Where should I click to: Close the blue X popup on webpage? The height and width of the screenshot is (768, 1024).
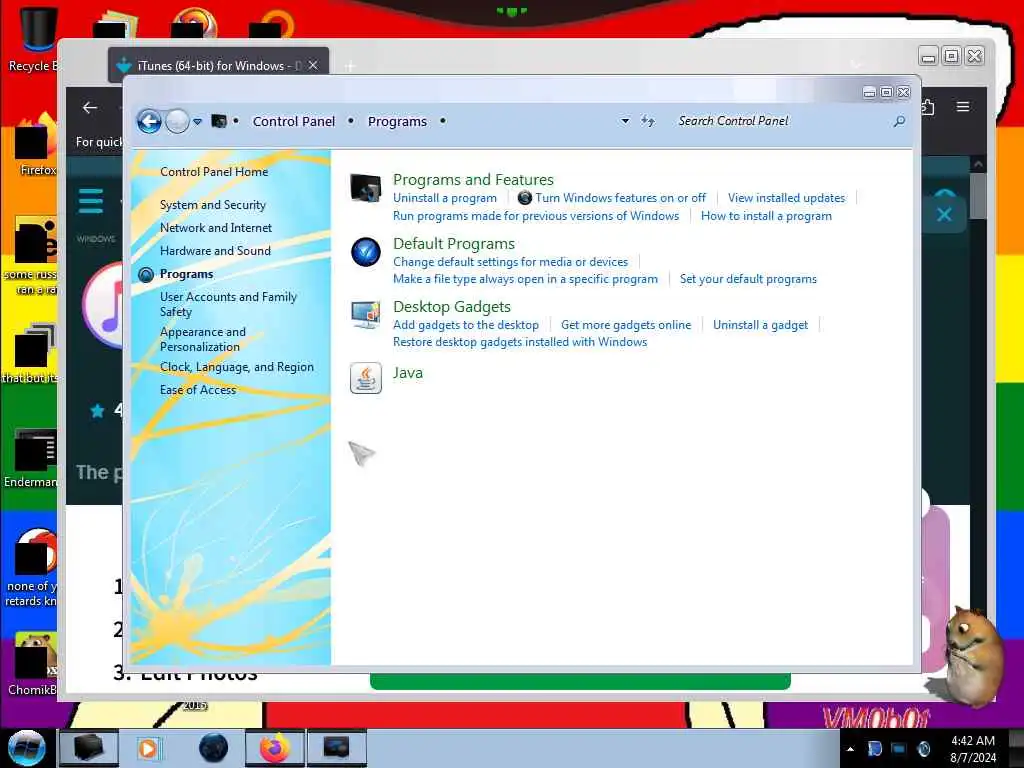tap(944, 214)
